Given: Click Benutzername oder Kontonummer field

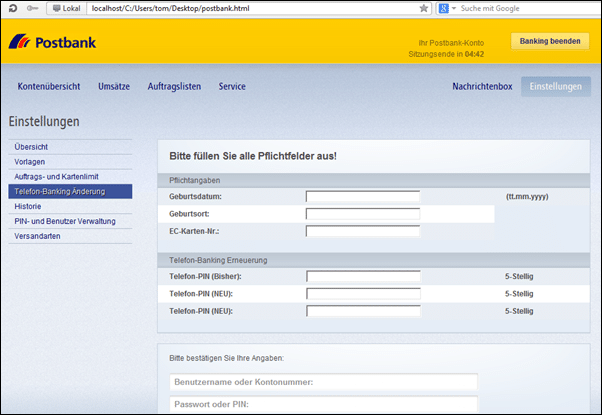Looking at the screenshot, I should pyautogui.click(x=324, y=382).
